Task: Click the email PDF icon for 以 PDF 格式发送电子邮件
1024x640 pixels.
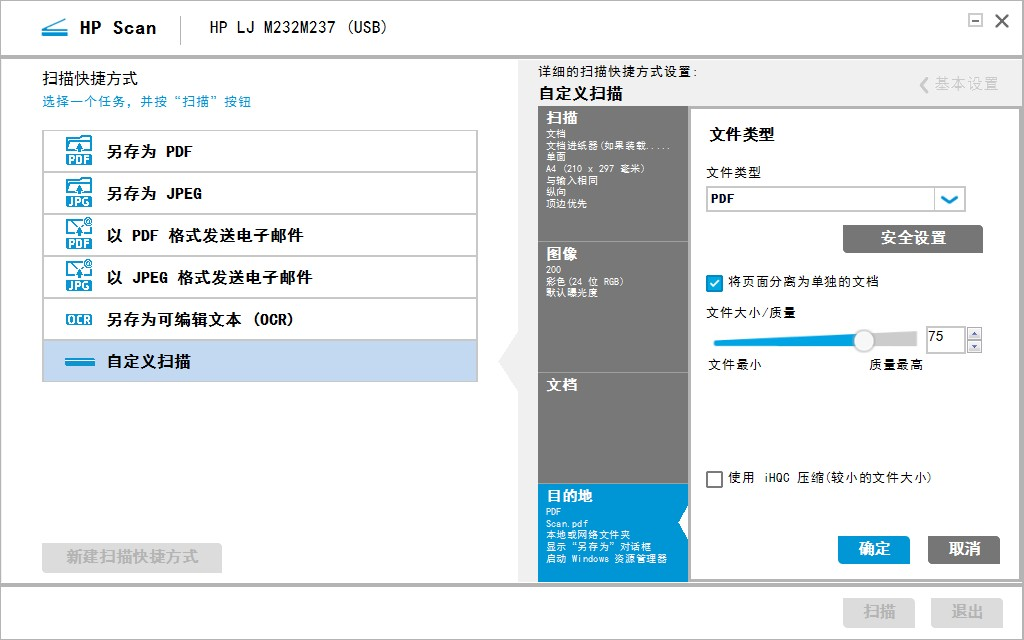Action: [x=79, y=234]
